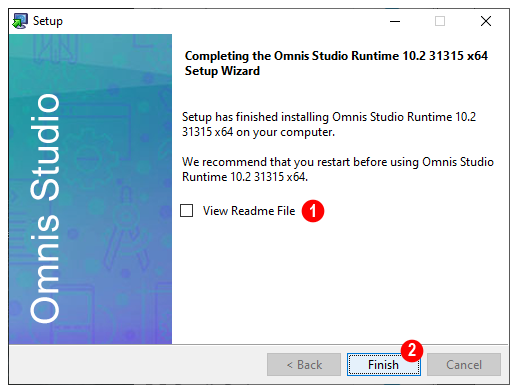Click the Setup installer icon in title bar
Image resolution: width=517 pixels, height=392 pixels.
coord(20,21)
